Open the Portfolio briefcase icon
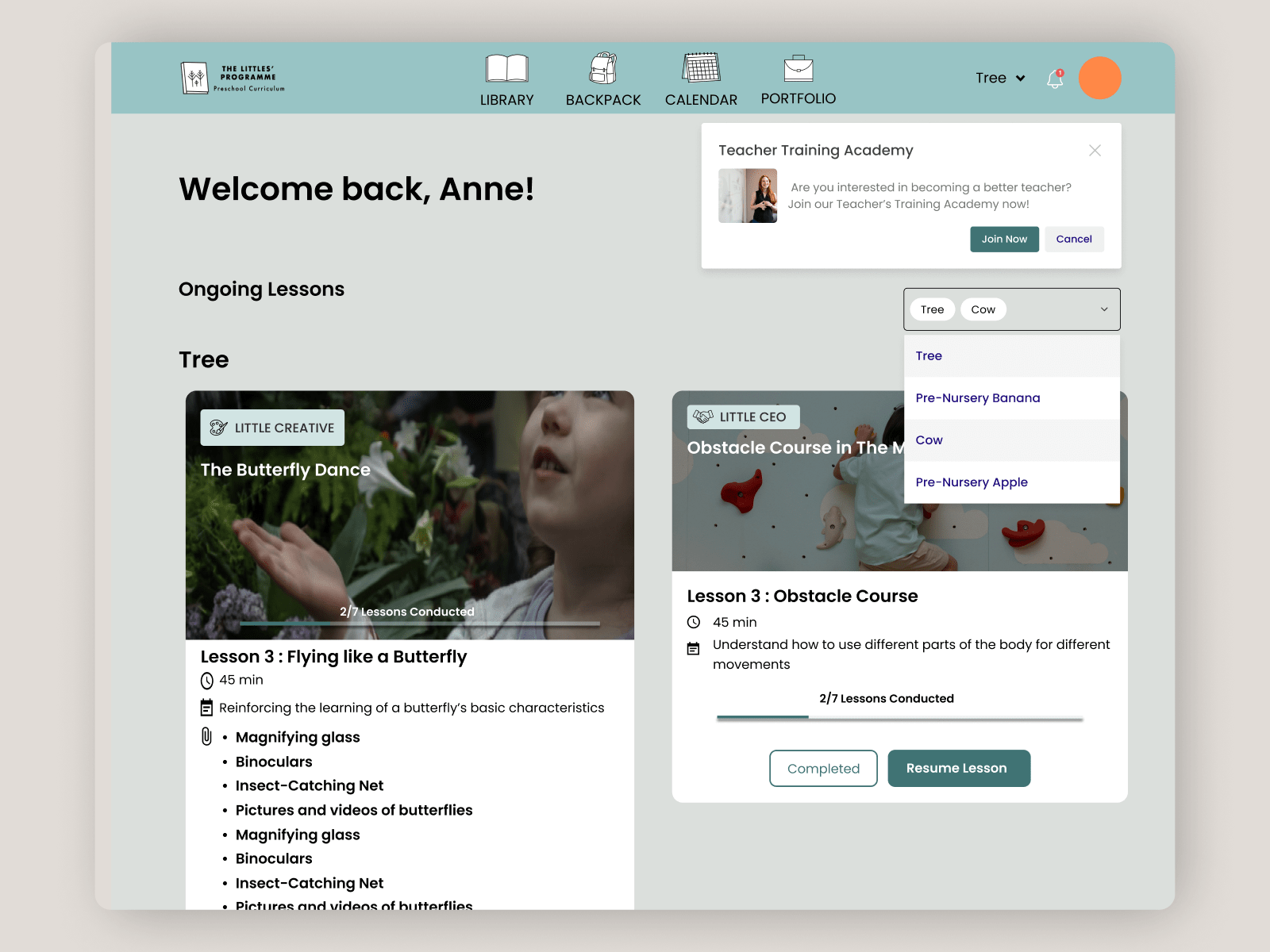 (799, 67)
